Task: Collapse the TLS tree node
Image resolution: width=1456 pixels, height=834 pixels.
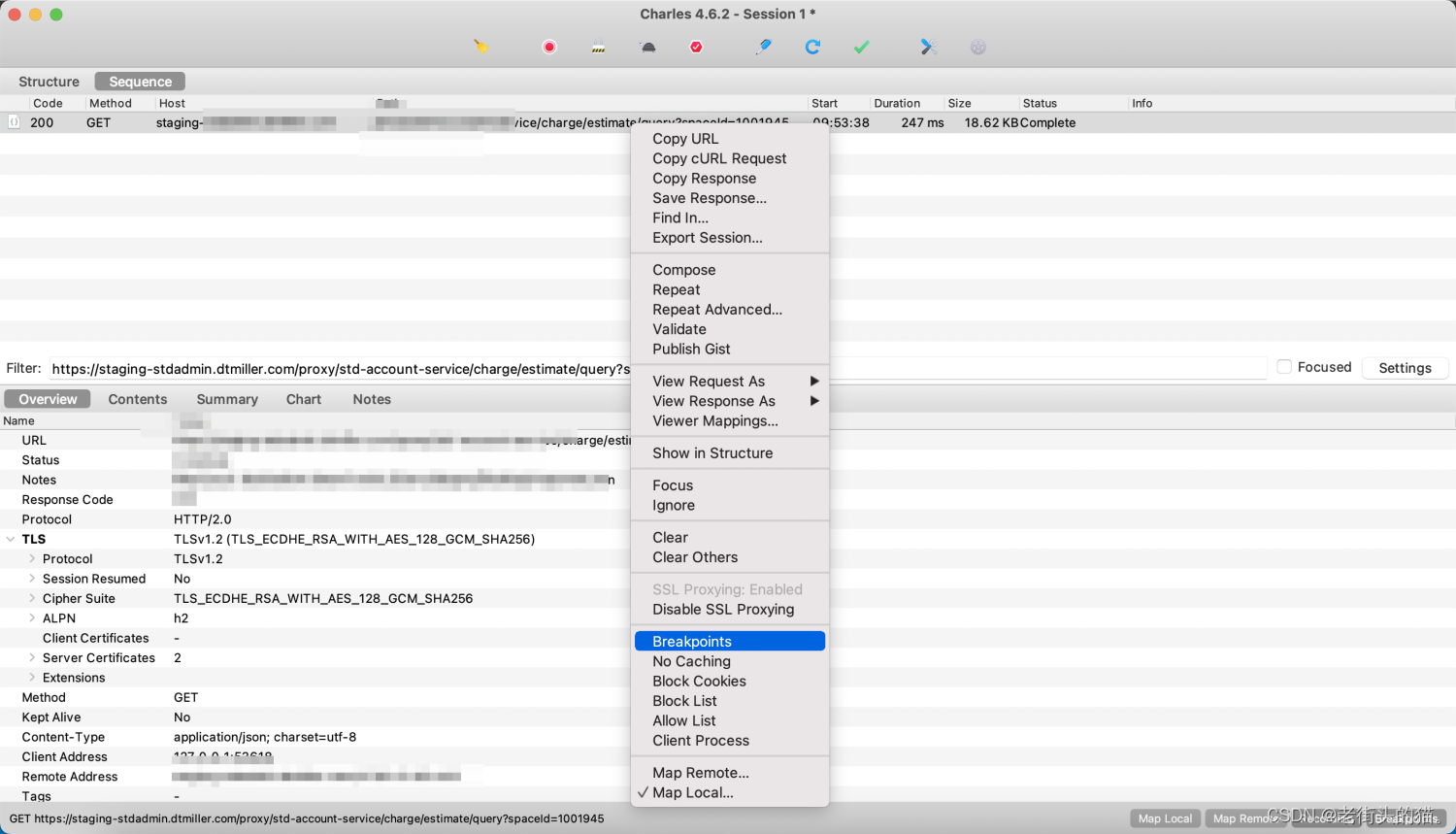Action: tap(11, 539)
